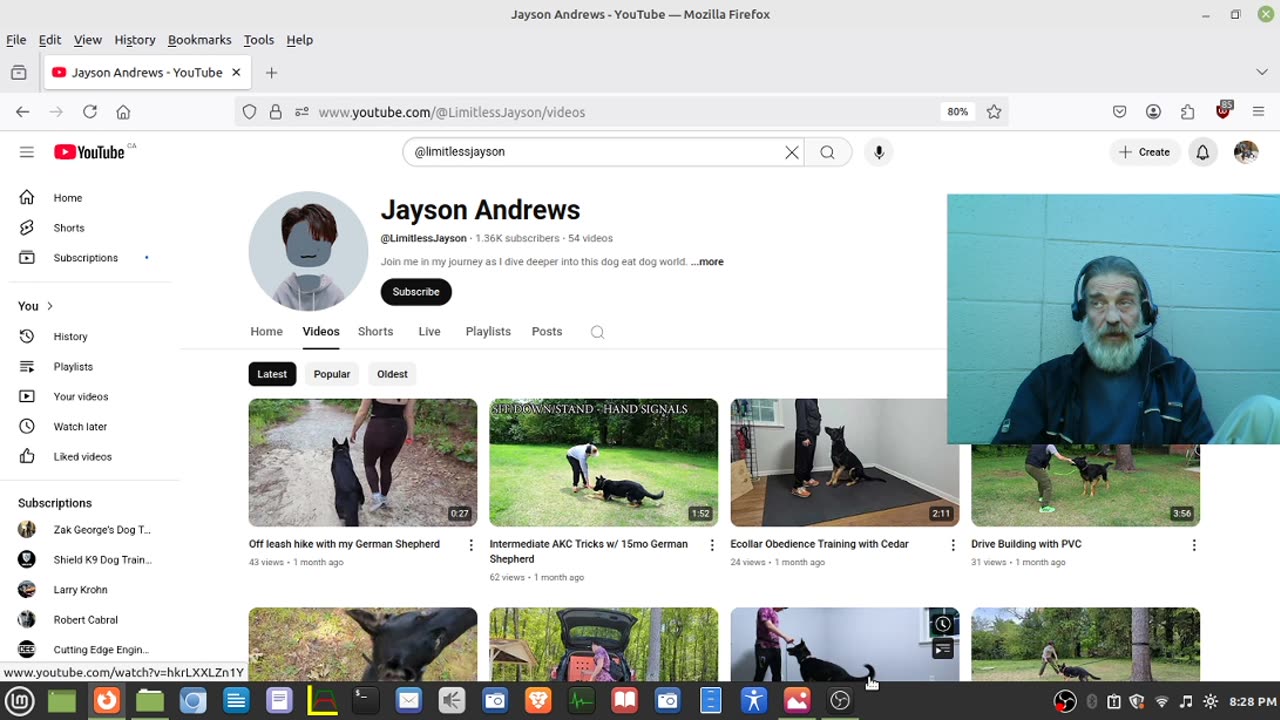Show site security padlock information

coord(276,112)
